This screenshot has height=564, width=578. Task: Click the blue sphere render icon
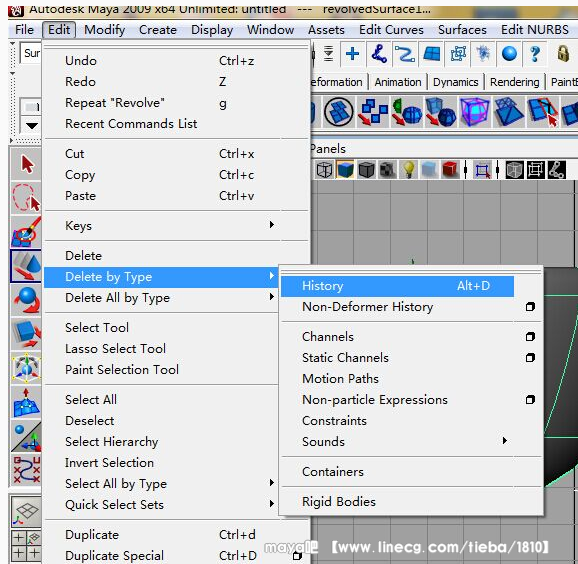[x=509, y=54]
